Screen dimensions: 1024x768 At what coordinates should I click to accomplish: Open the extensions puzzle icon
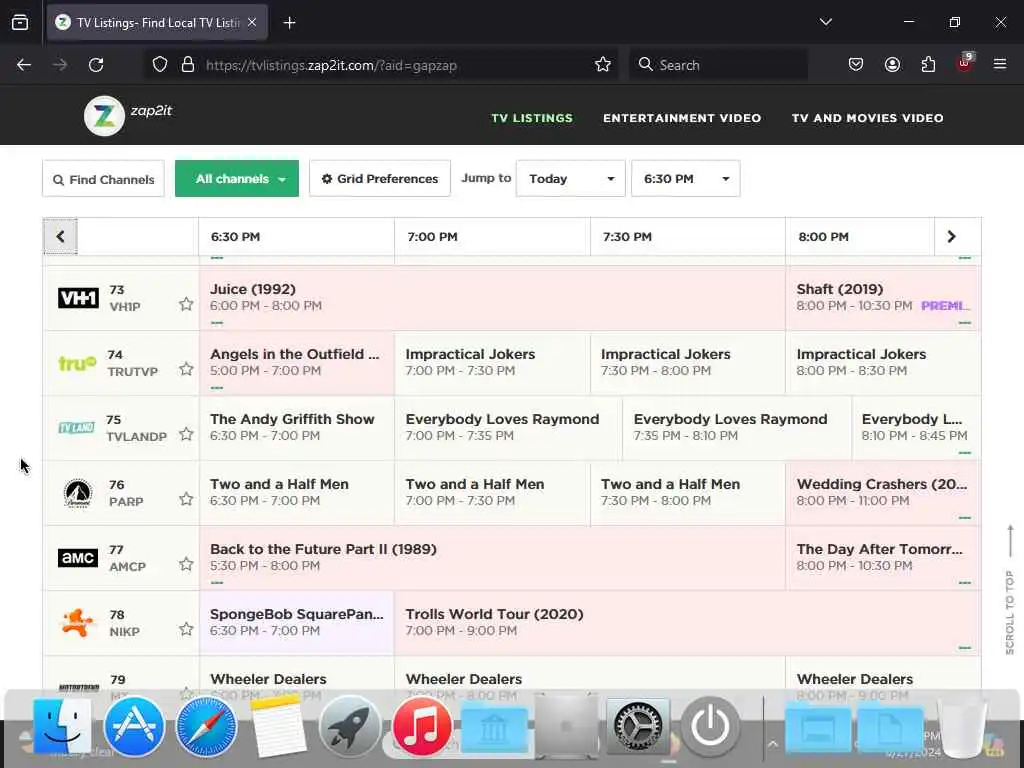pyautogui.click(x=928, y=65)
